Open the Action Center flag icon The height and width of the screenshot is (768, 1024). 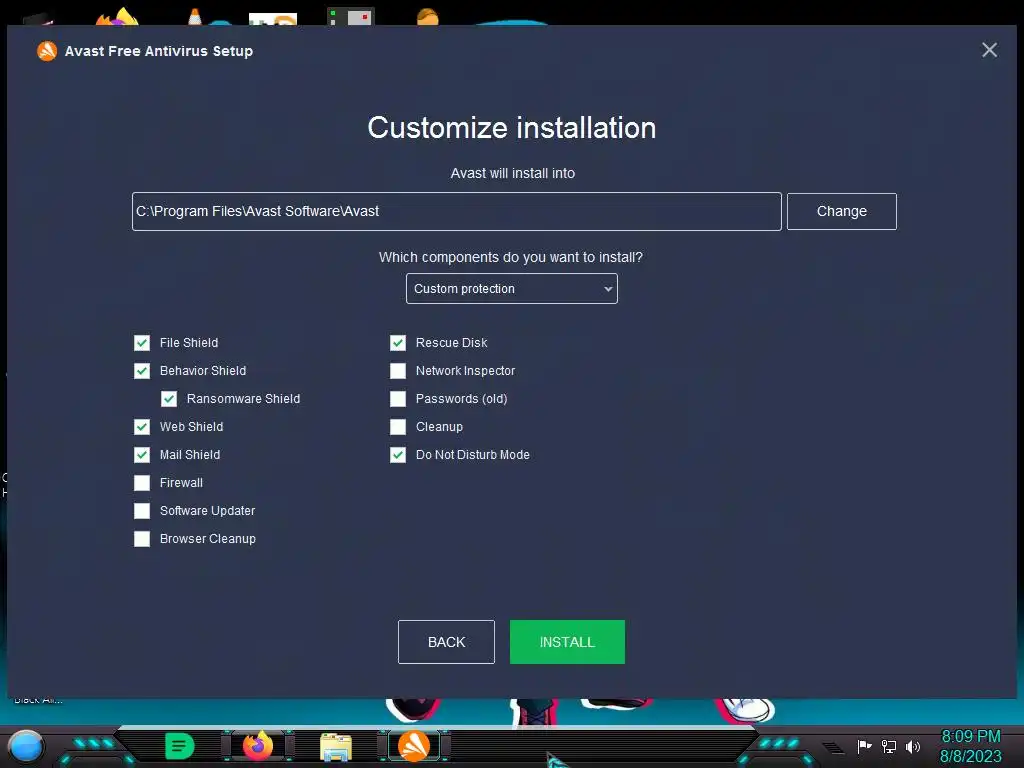click(x=864, y=746)
